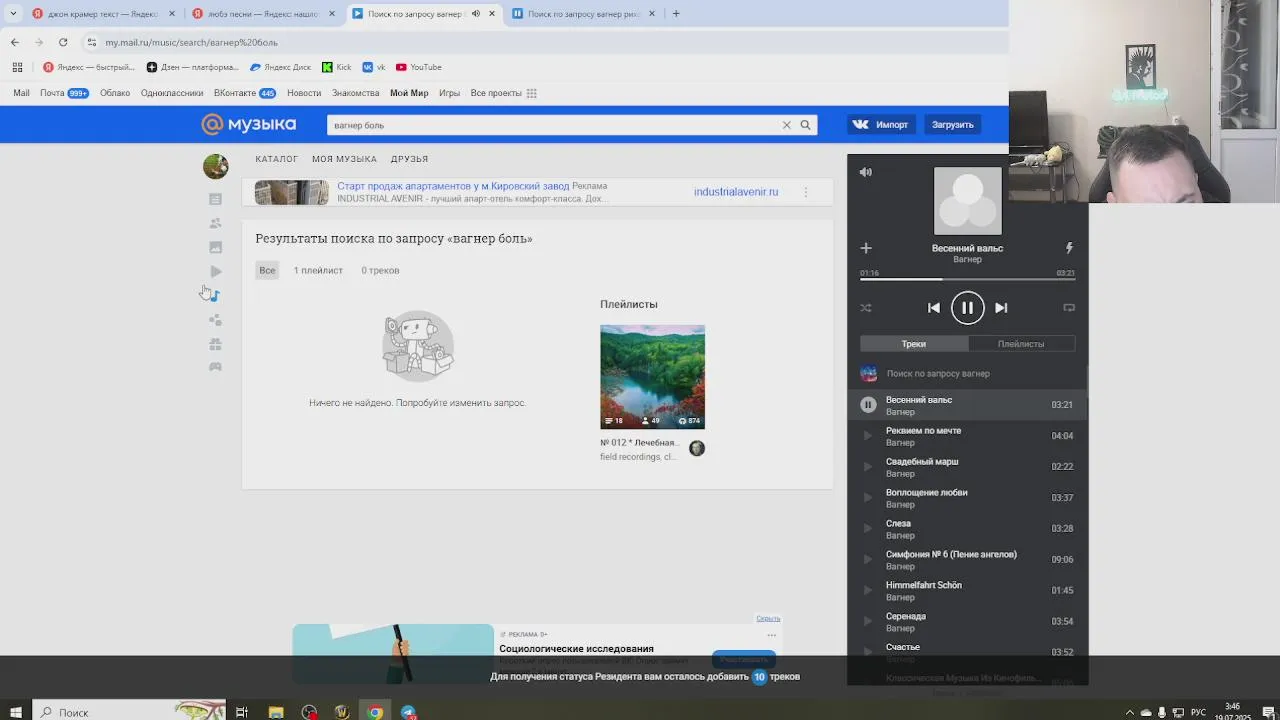This screenshot has width=1280, height=720.
Task: Open the ДРУЗЬЯ section
Action: [x=409, y=159]
